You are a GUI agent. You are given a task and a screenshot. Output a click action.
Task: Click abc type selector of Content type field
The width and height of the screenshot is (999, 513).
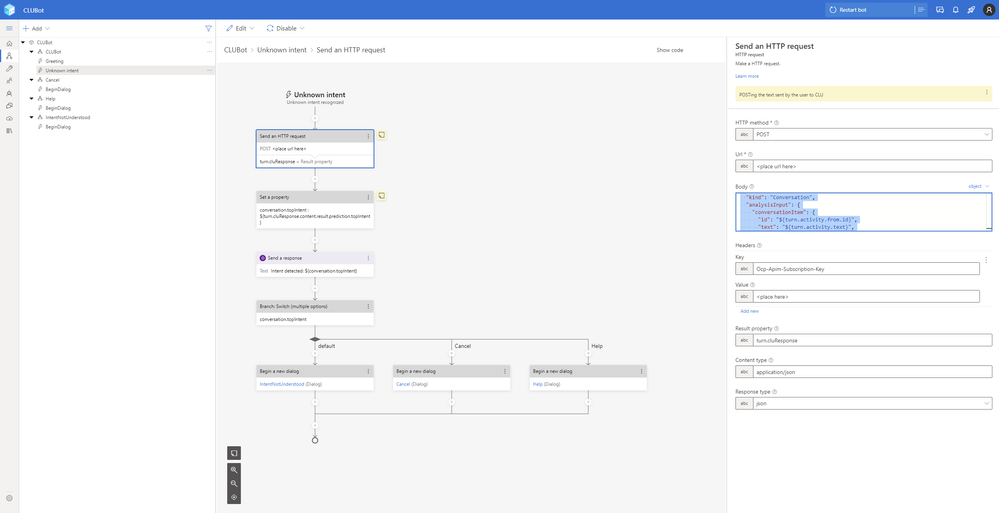[x=744, y=372]
